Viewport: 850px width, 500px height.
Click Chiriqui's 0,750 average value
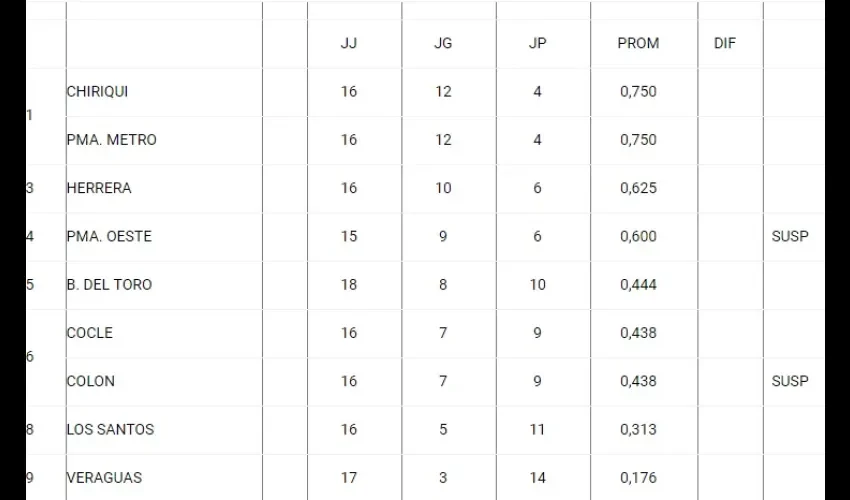pyautogui.click(x=638, y=91)
